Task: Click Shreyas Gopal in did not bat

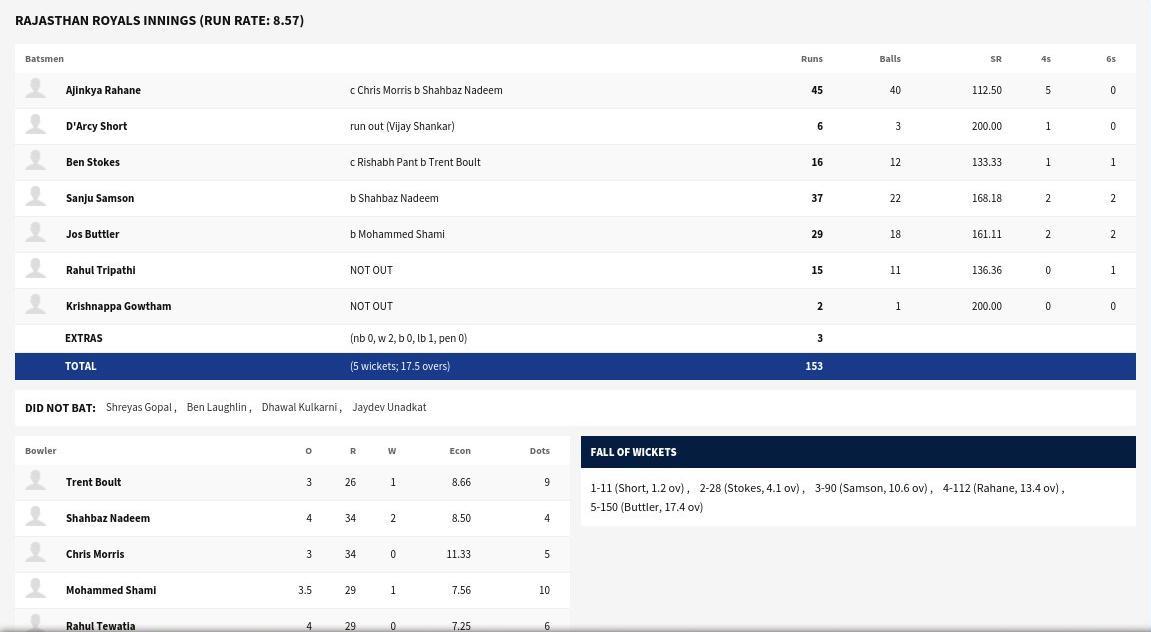Action: point(139,407)
